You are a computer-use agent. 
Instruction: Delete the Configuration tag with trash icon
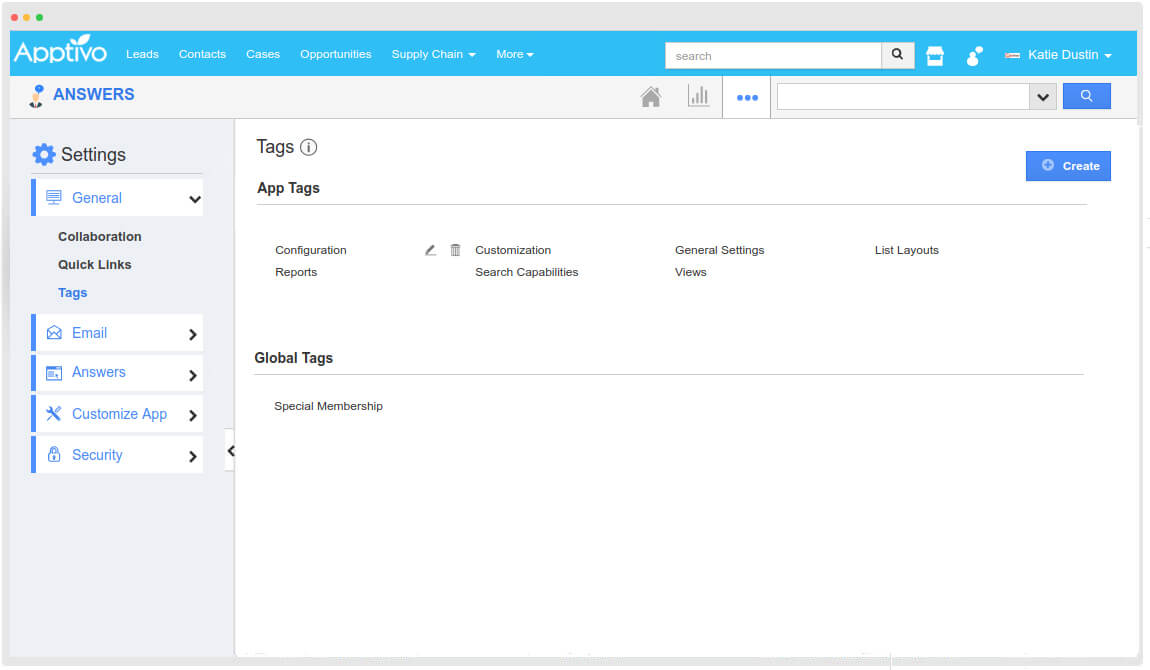tap(455, 249)
